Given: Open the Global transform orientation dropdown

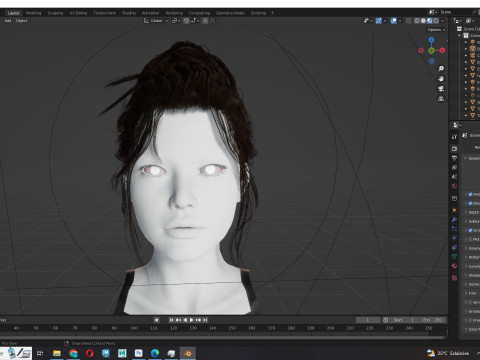Looking at the screenshot, I should click(x=156, y=21).
